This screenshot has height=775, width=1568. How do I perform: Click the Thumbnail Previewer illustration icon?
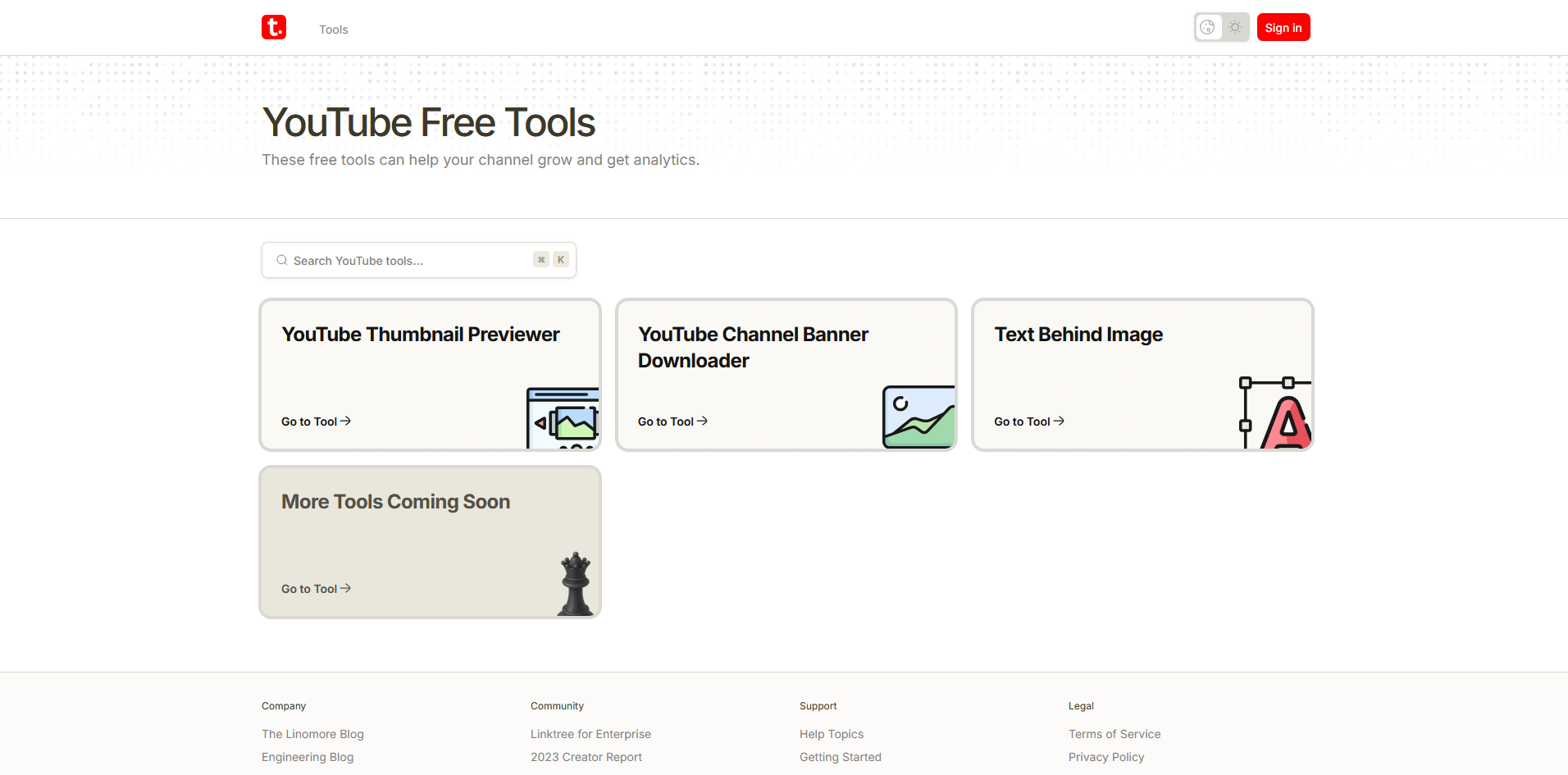pyautogui.click(x=563, y=418)
